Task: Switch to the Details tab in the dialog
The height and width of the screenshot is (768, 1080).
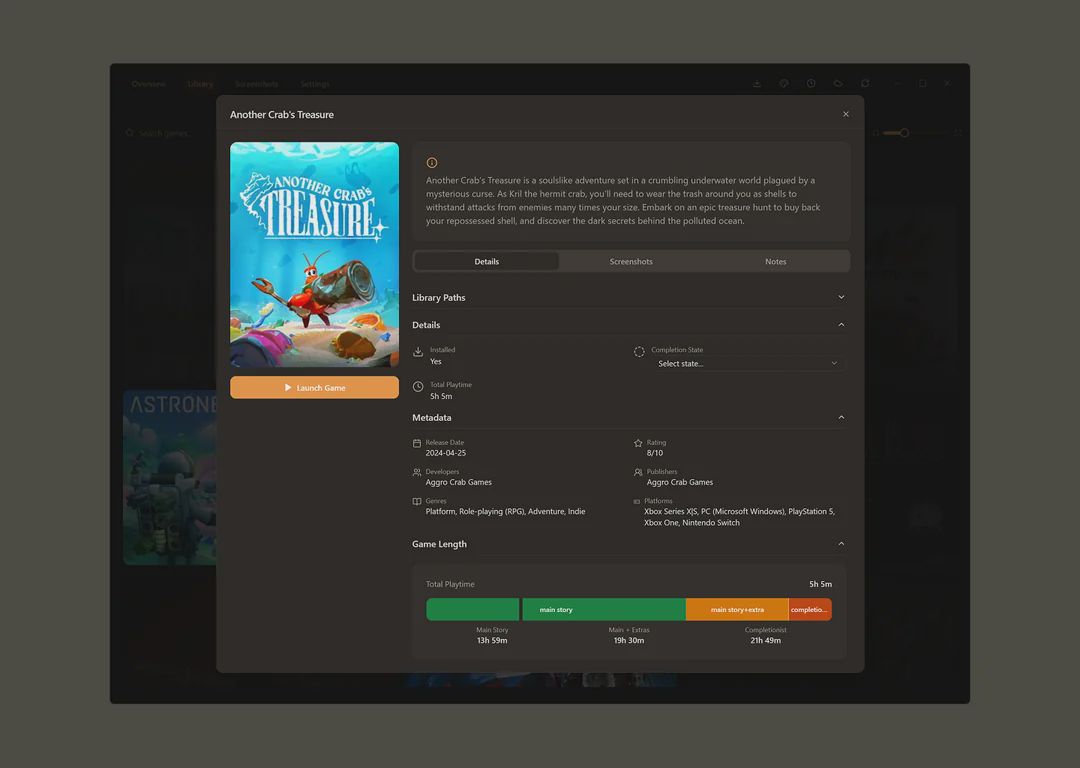Action: pos(487,262)
